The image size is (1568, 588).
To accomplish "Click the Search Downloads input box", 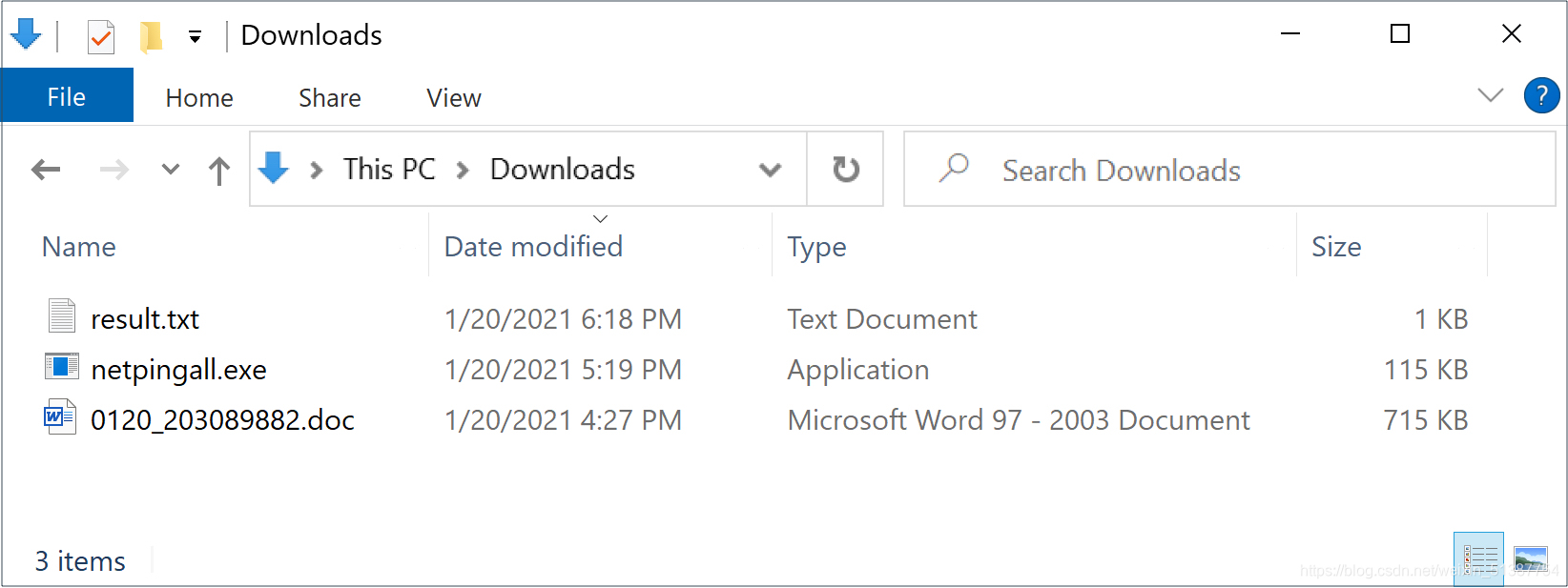I will point(1240,171).
